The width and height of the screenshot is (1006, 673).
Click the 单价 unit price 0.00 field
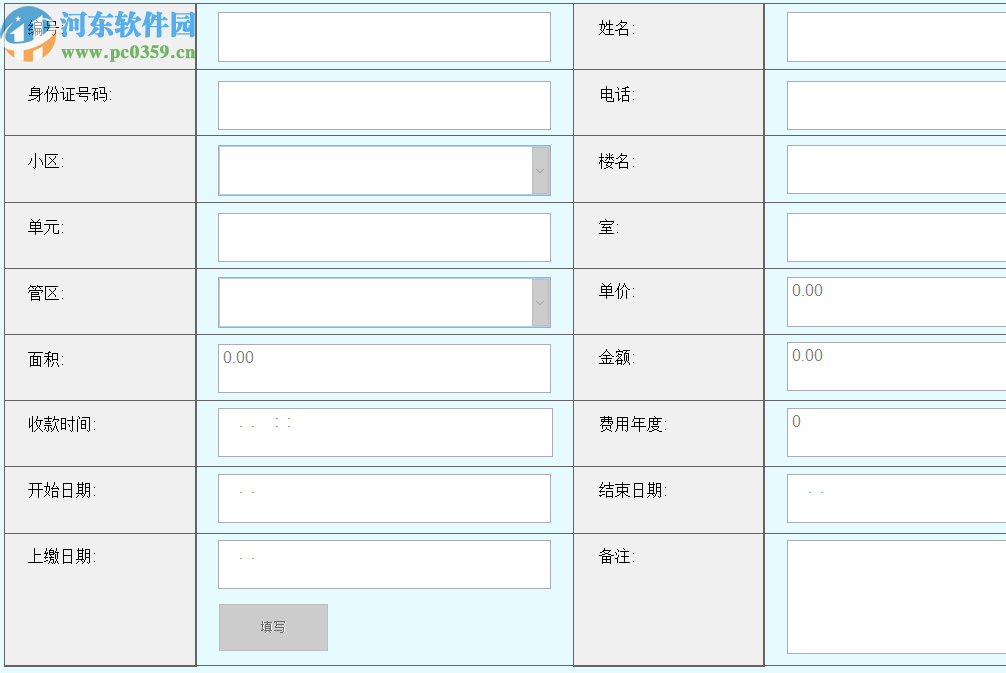tap(895, 302)
